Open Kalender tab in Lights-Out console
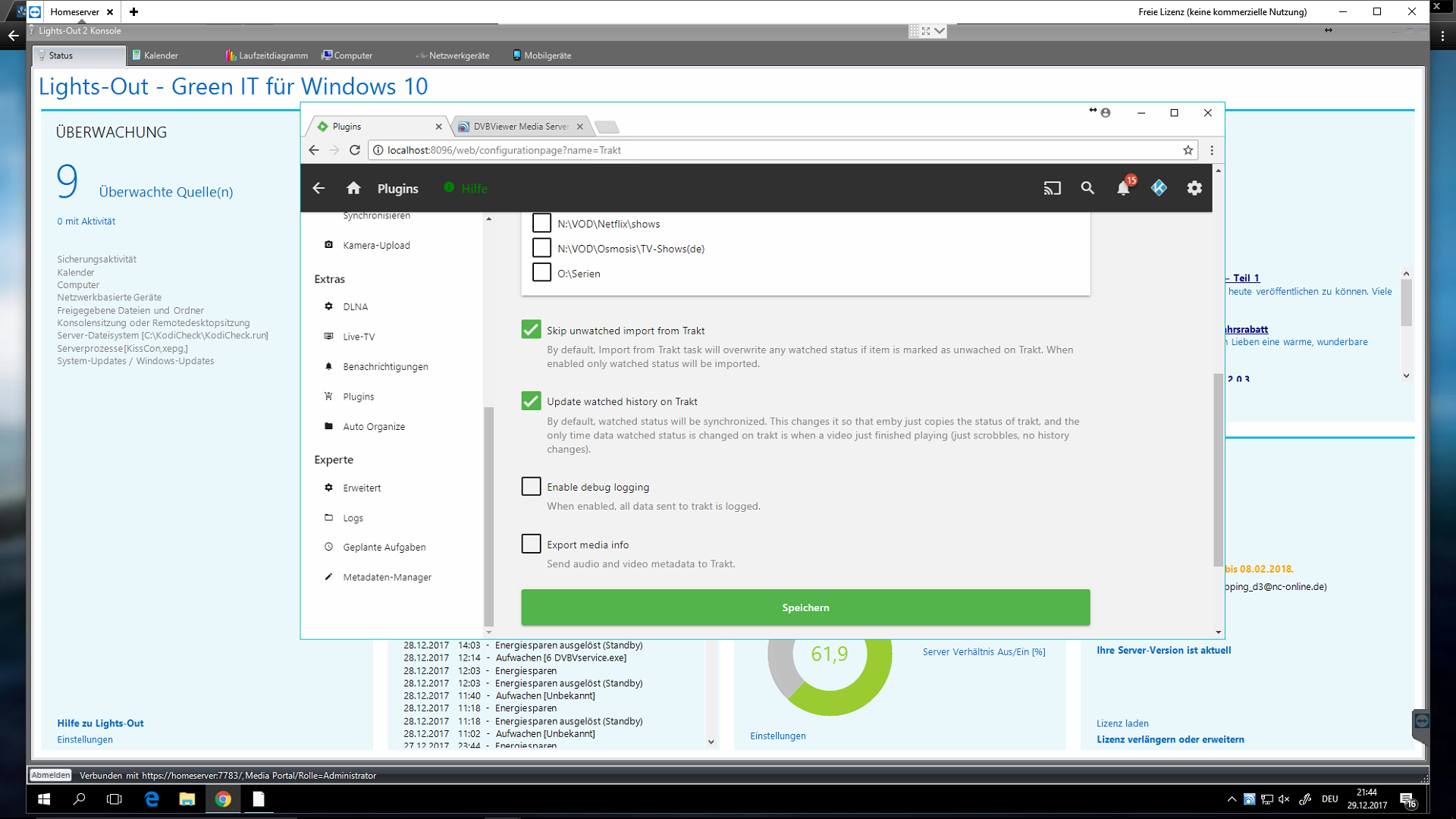Viewport: 1456px width, 819px height. coord(155,55)
